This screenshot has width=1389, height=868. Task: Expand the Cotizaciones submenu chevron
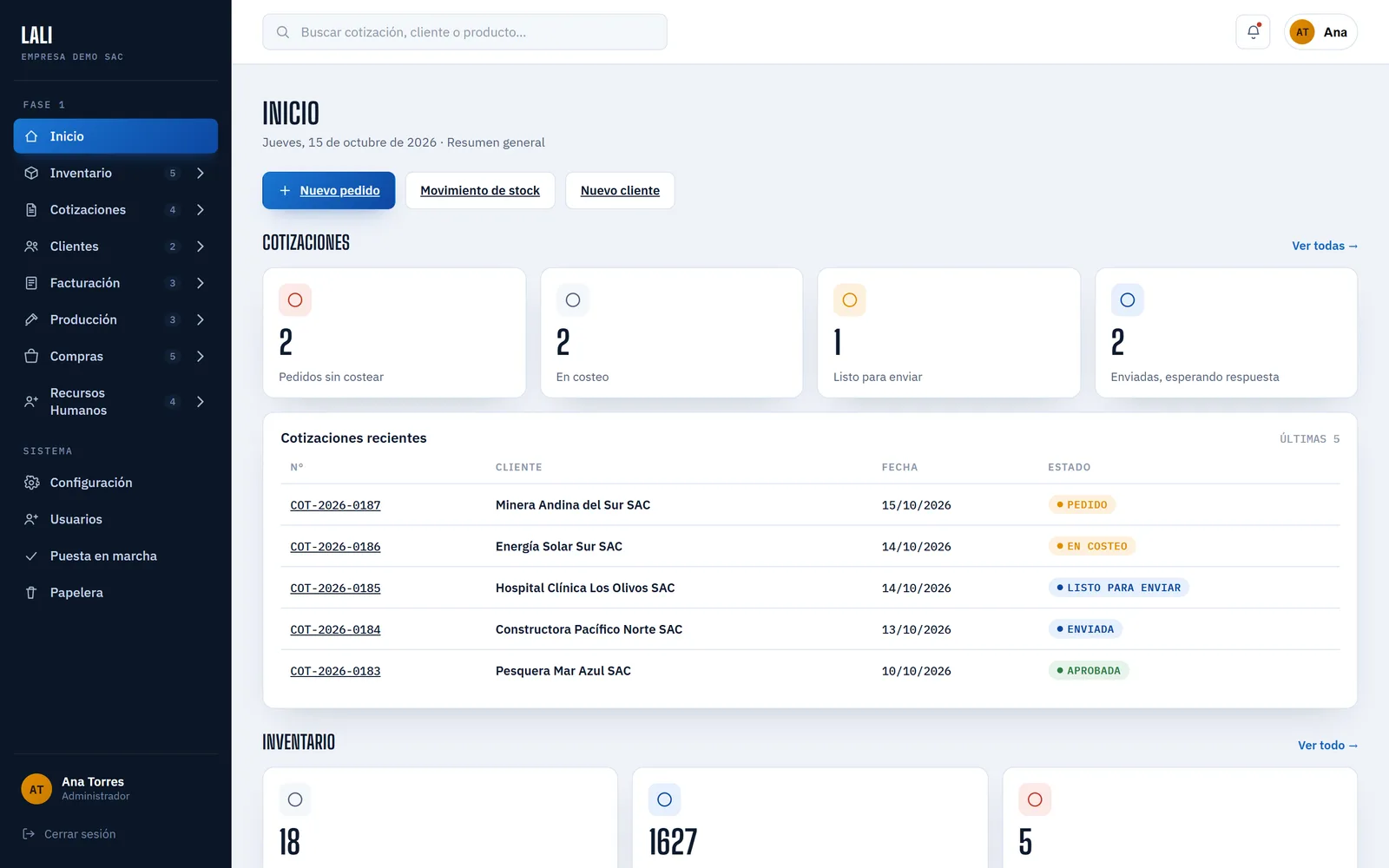coord(201,209)
